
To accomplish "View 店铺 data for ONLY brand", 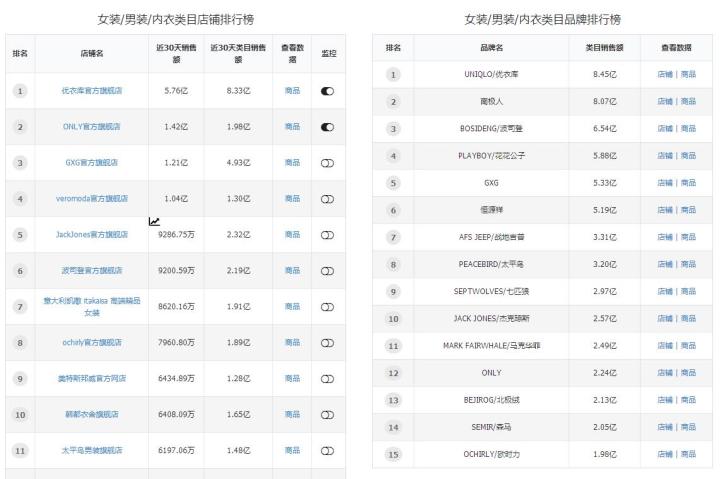I will pos(665,372).
